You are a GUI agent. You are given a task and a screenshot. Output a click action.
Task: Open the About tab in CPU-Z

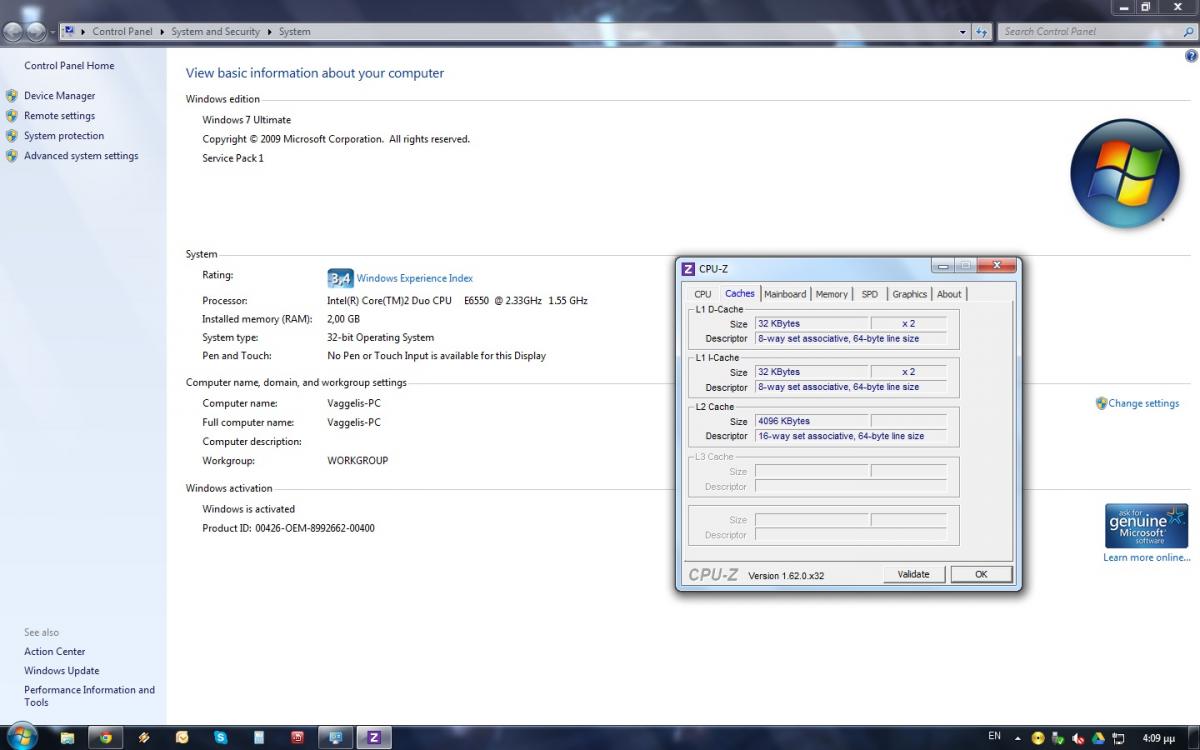pos(949,294)
